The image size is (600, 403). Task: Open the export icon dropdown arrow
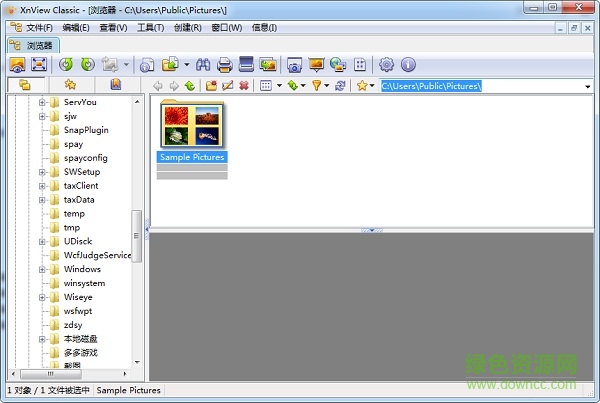186,64
